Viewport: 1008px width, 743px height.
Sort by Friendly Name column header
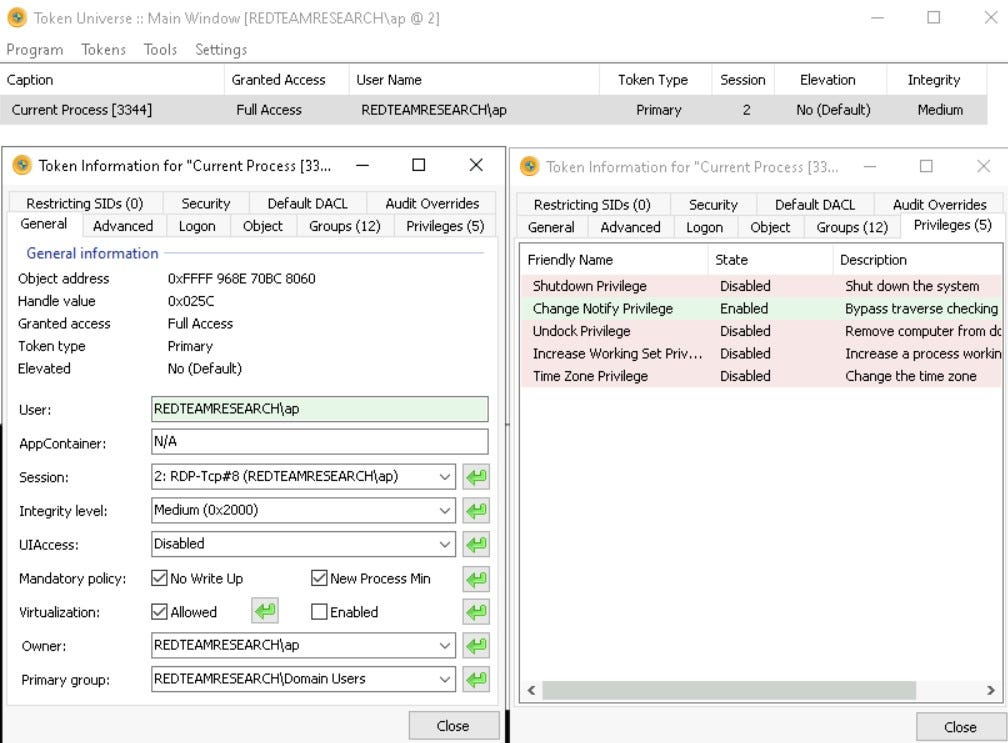tap(614, 260)
